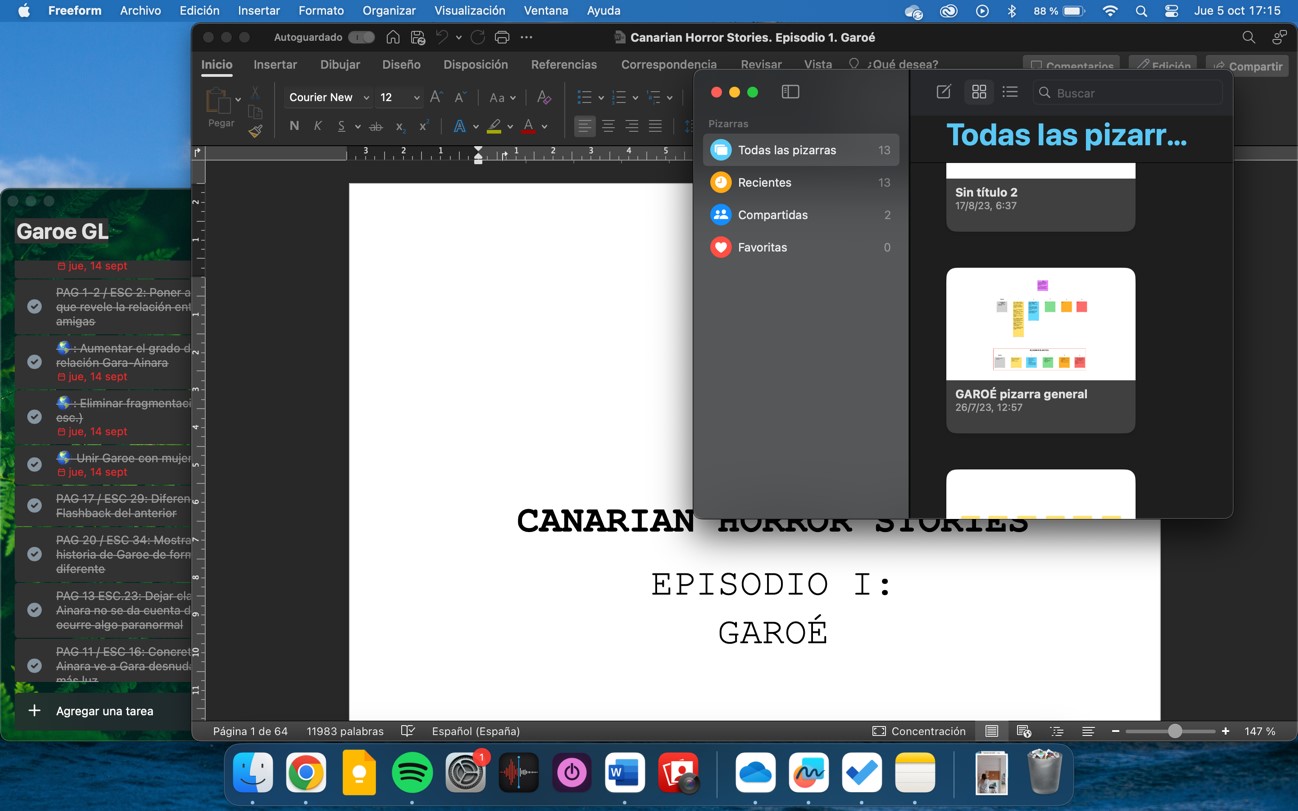Create a new Freeform board
Image resolution: width=1298 pixels, height=811 pixels.
[943, 92]
